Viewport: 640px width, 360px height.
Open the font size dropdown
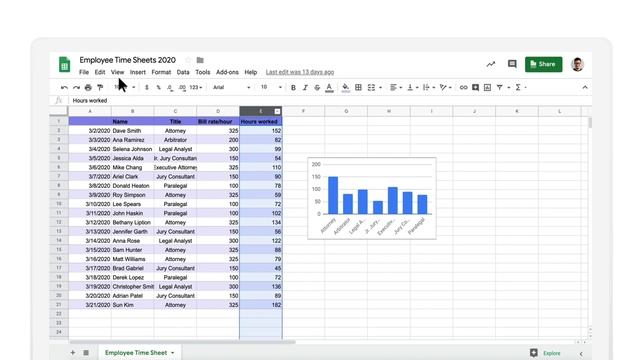271,87
